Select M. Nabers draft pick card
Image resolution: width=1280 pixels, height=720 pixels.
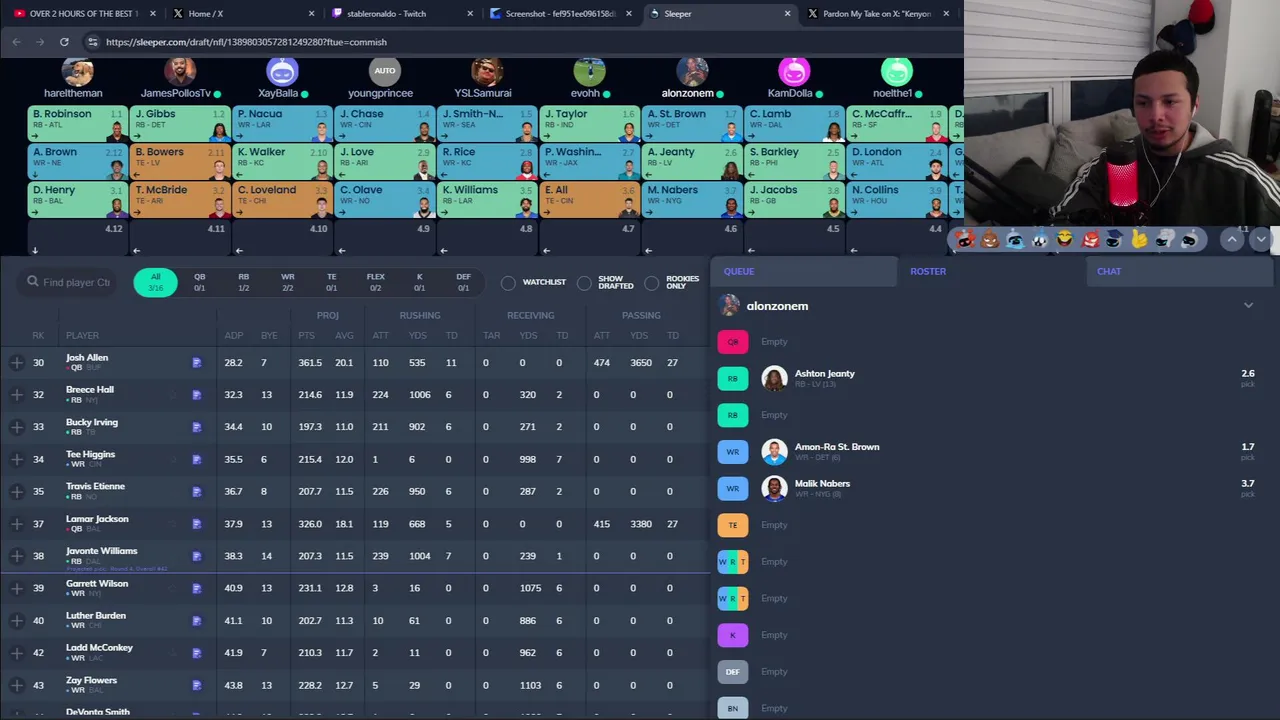(691, 199)
